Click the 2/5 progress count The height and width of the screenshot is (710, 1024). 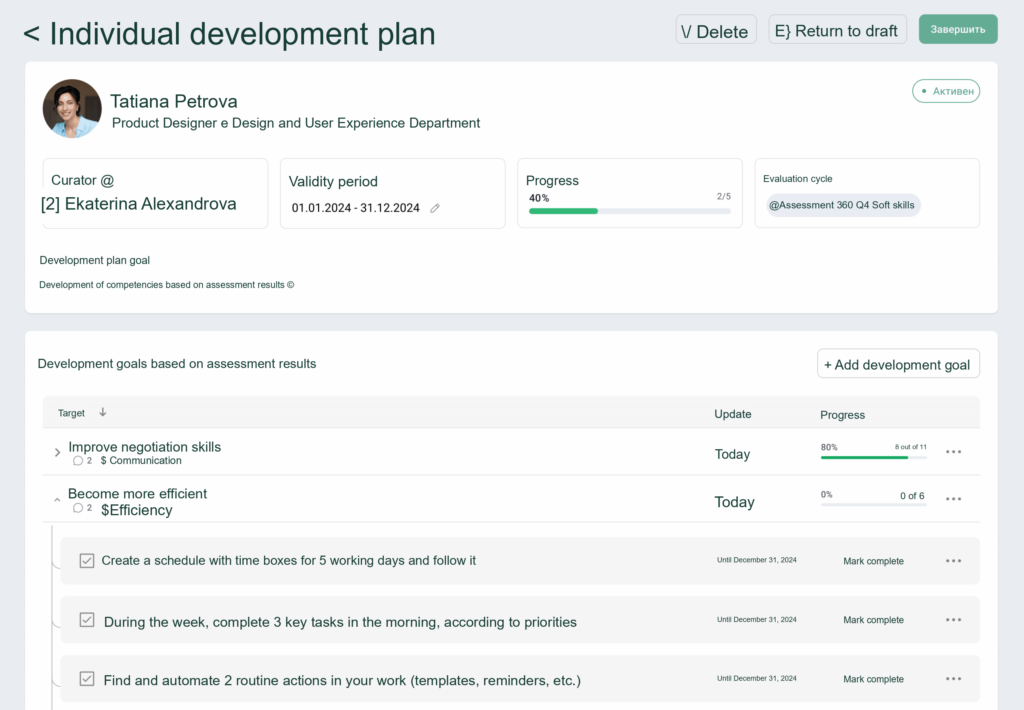(x=724, y=196)
